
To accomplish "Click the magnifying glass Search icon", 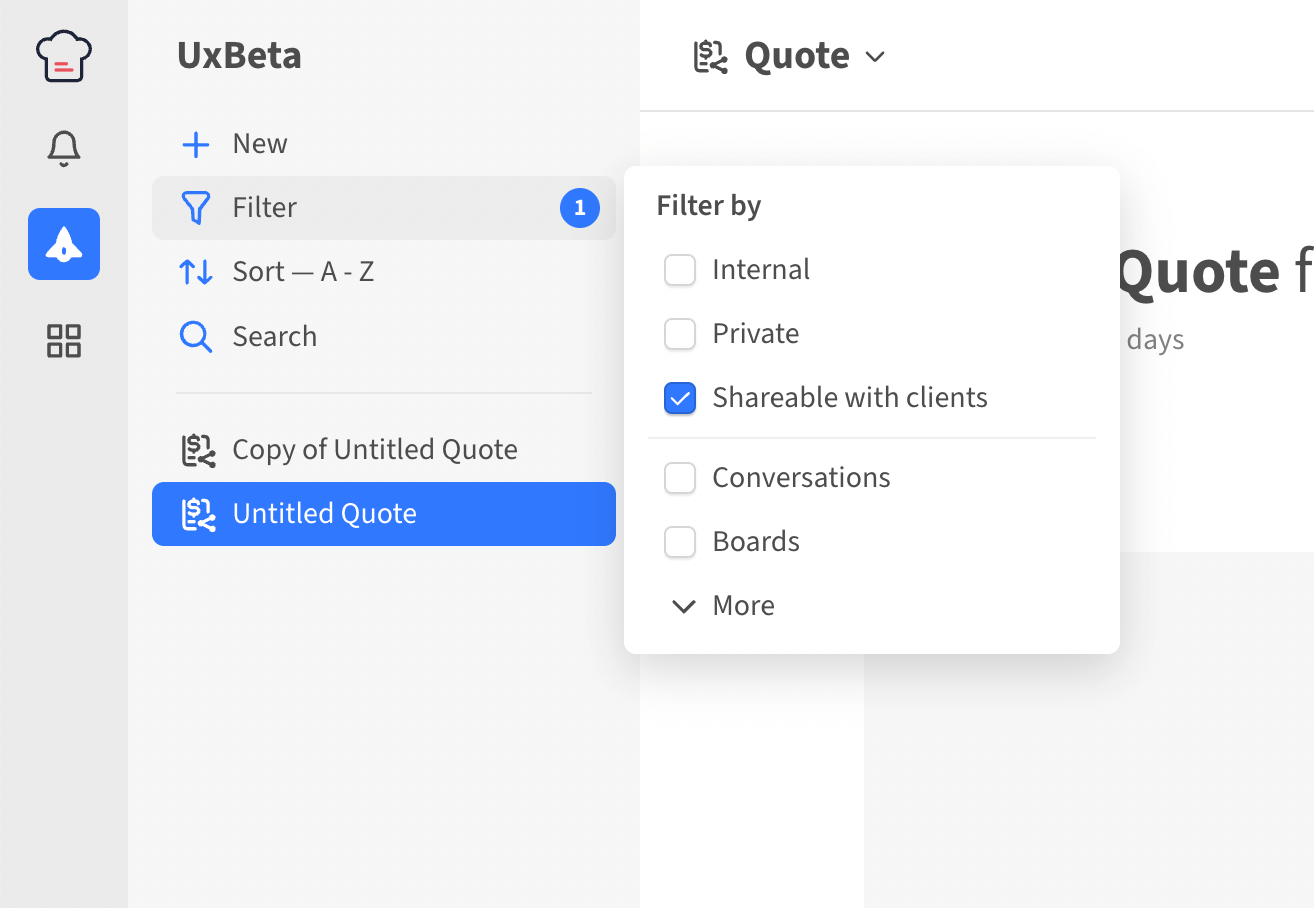I will point(196,337).
